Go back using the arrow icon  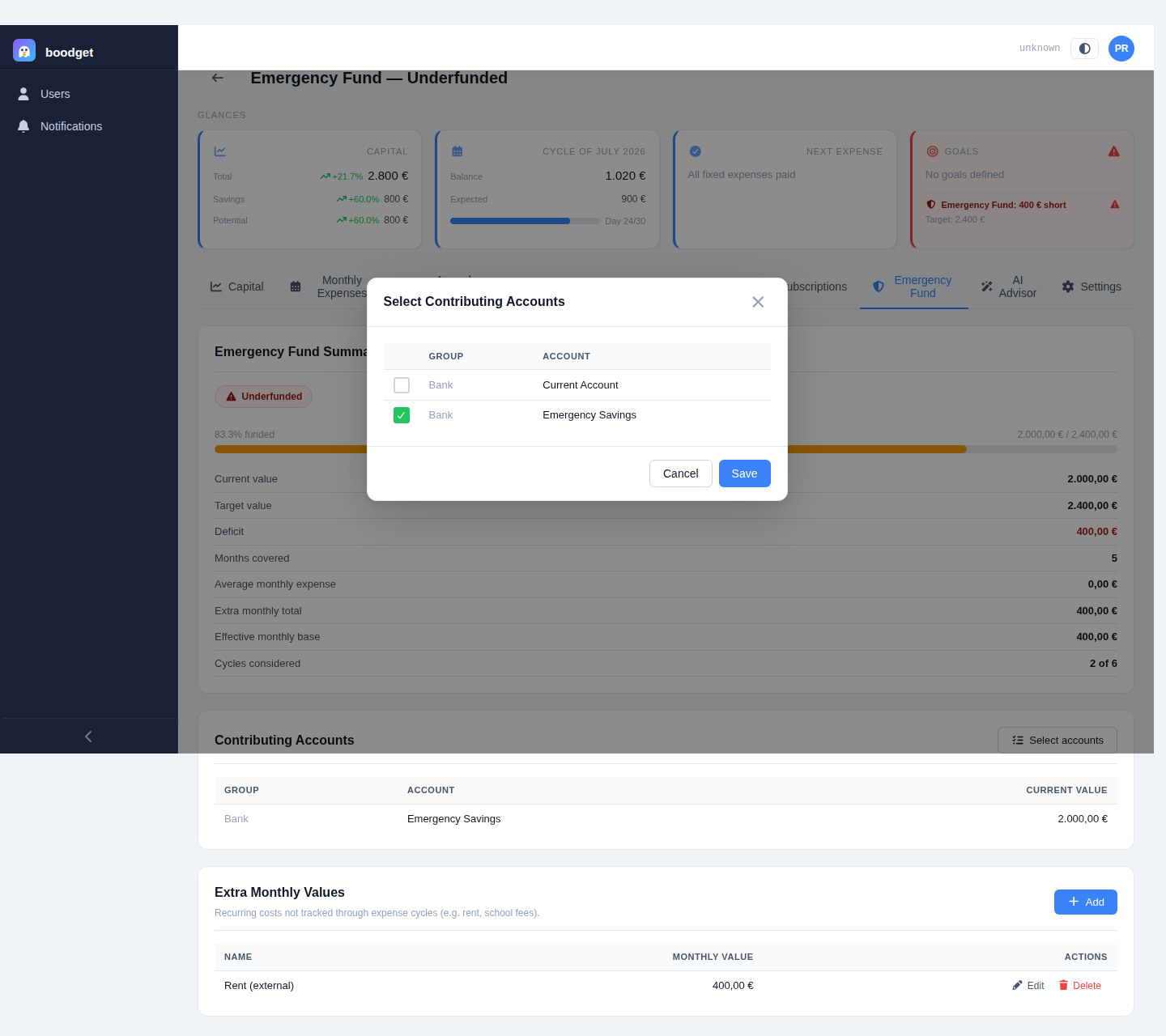point(218,78)
